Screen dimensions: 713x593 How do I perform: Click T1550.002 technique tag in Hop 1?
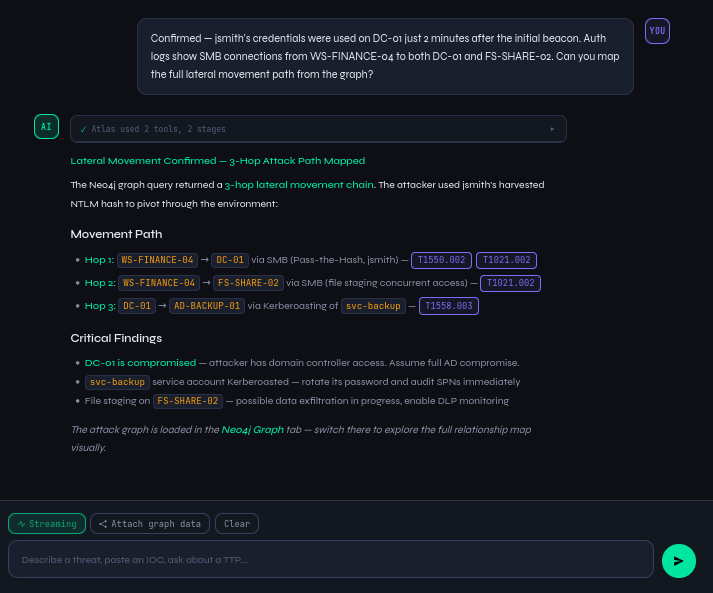pyautogui.click(x=441, y=260)
